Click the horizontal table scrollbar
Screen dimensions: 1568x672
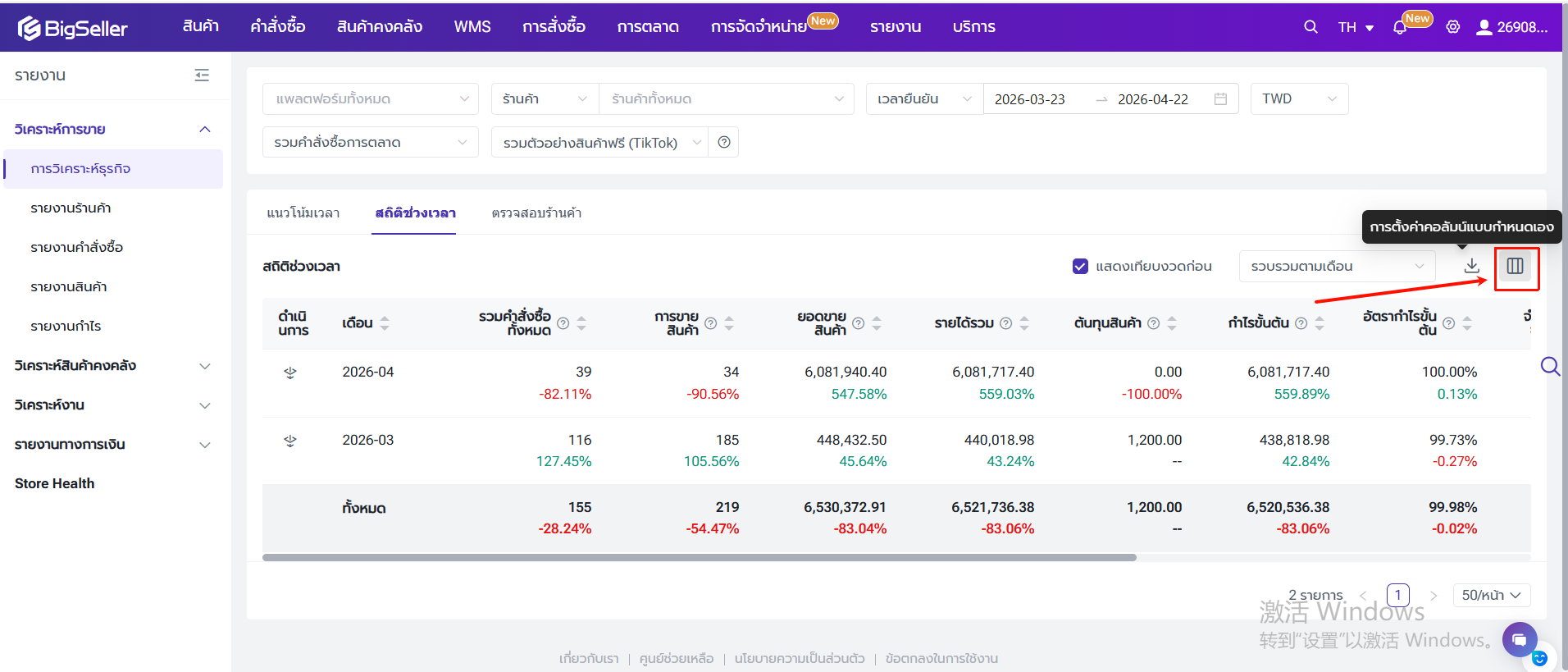tap(700, 557)
